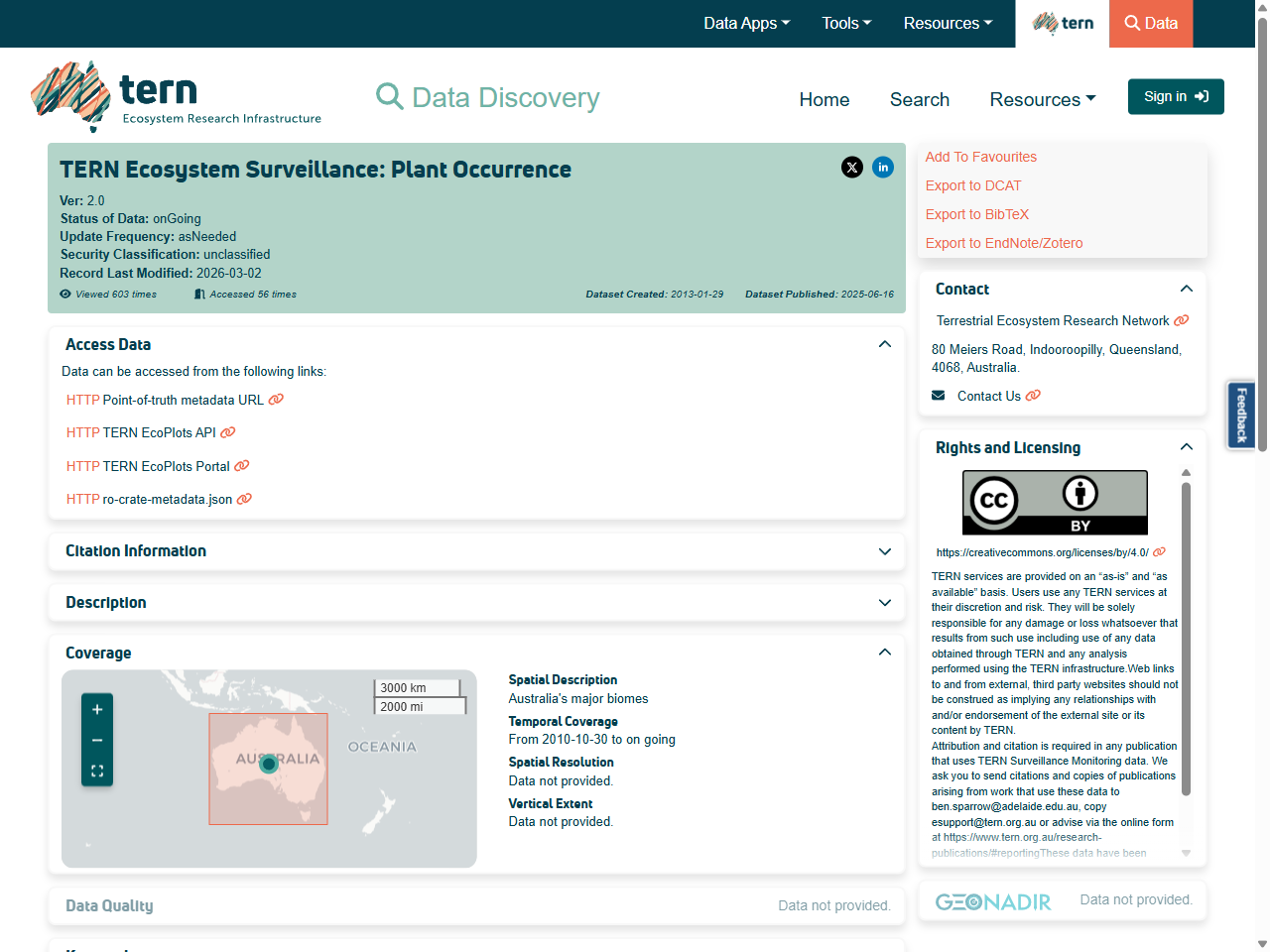Open the Data Apps menu

pyautogui.click(x=746, y=23)
